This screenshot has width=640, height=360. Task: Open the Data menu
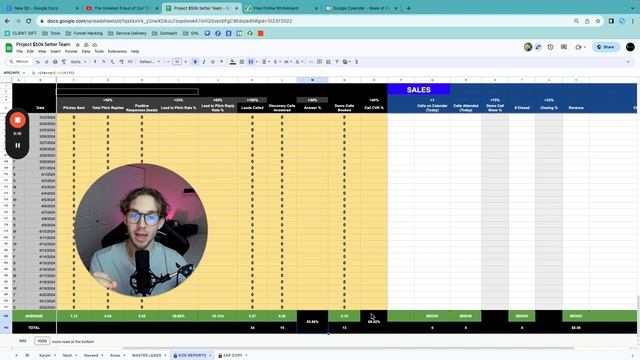86,51
